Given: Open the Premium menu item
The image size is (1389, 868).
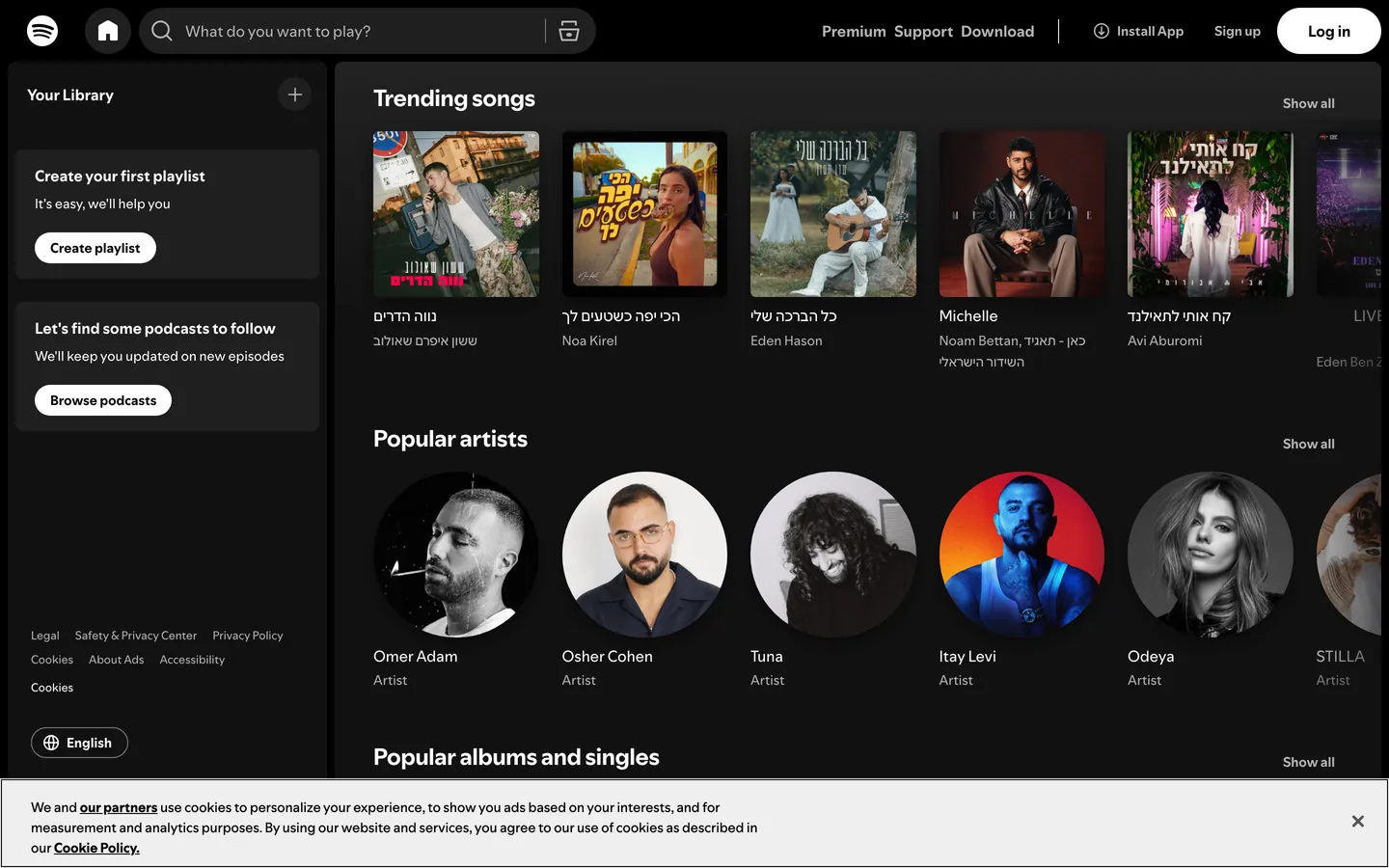Looking at the screenshot, I should [x=854, y=32].
